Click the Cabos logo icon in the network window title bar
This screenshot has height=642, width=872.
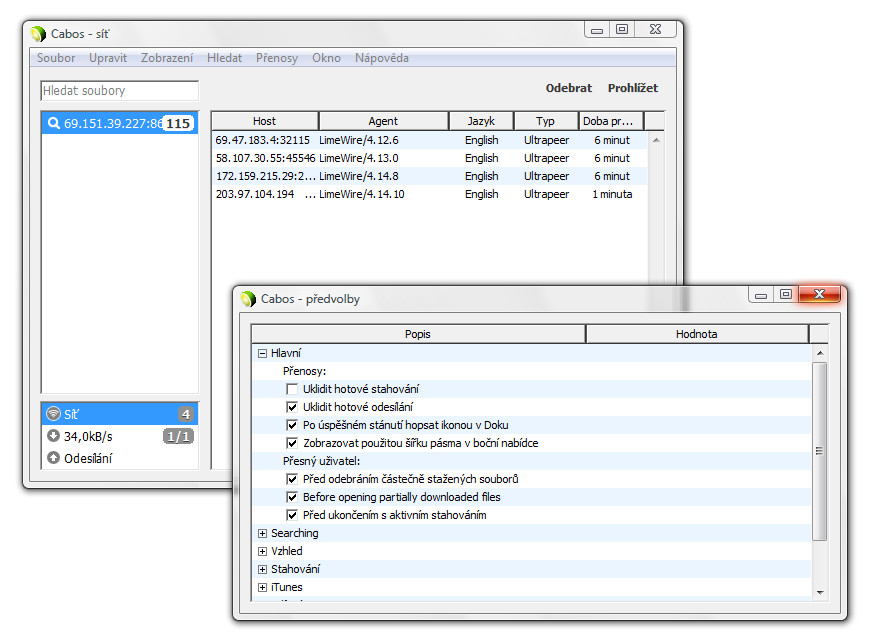point(38,34)
